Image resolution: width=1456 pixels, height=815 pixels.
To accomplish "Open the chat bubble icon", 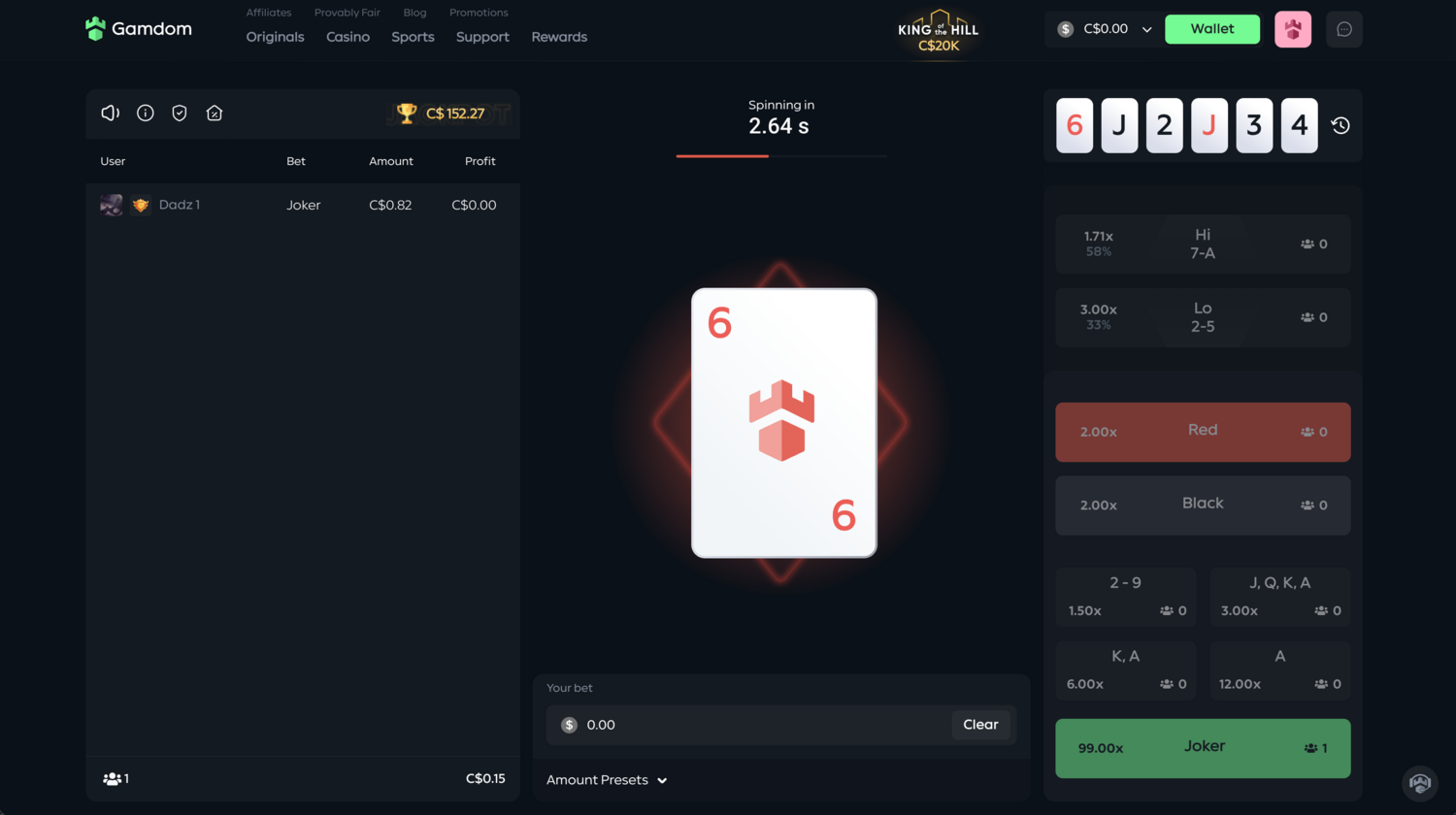I will 1344,29.
